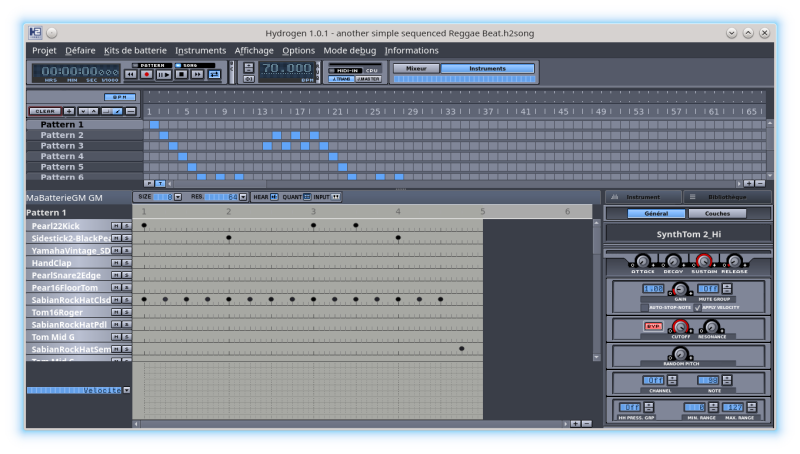Viewport: 800px width, 454px height.
Task: Move pattern down with down arrow button
Action: click(83, 111)
